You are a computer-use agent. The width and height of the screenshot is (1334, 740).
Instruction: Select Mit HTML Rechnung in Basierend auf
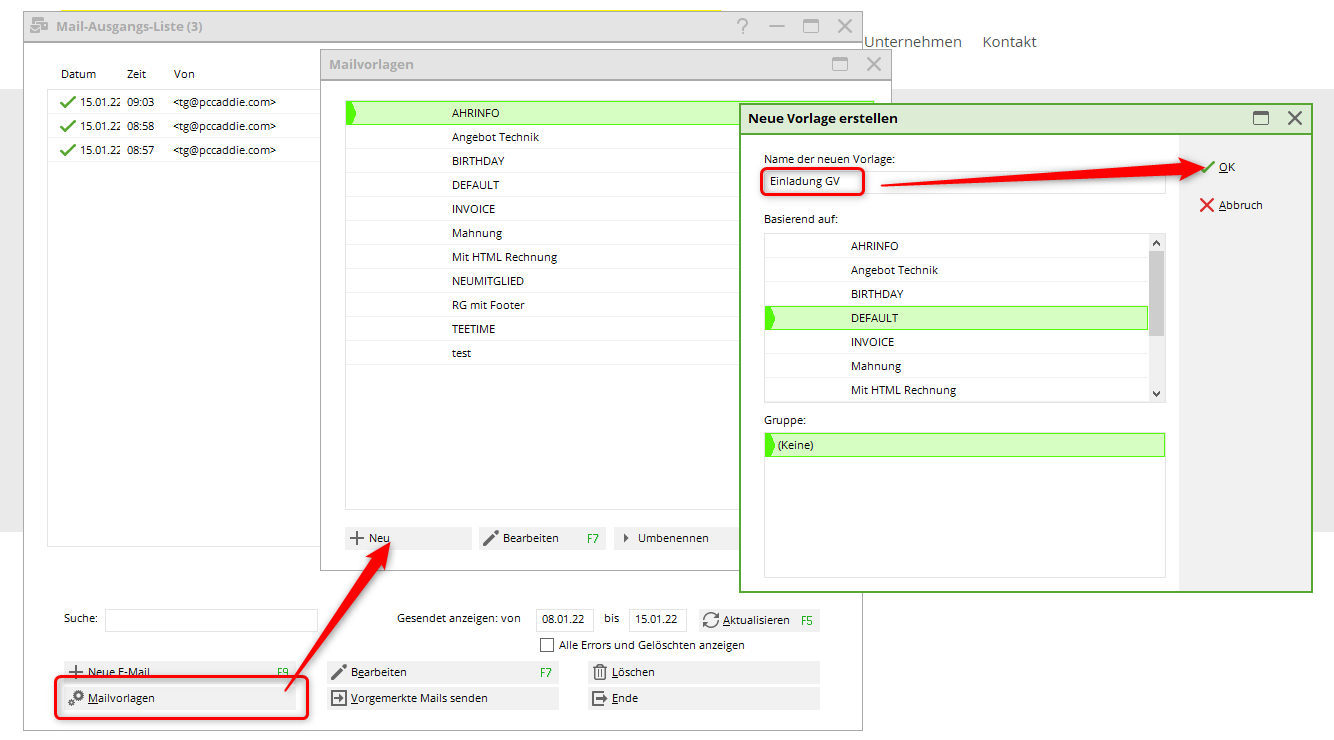957,390
